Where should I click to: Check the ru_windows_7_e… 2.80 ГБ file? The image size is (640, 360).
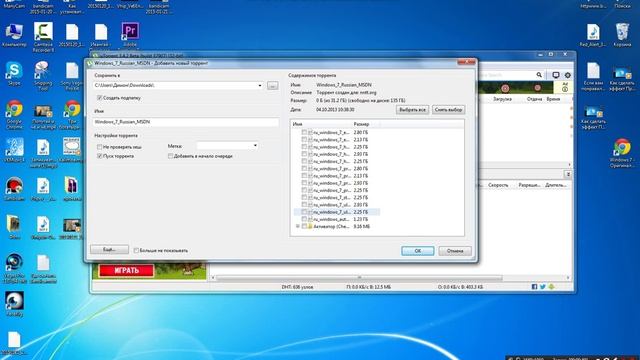point(304,132)
